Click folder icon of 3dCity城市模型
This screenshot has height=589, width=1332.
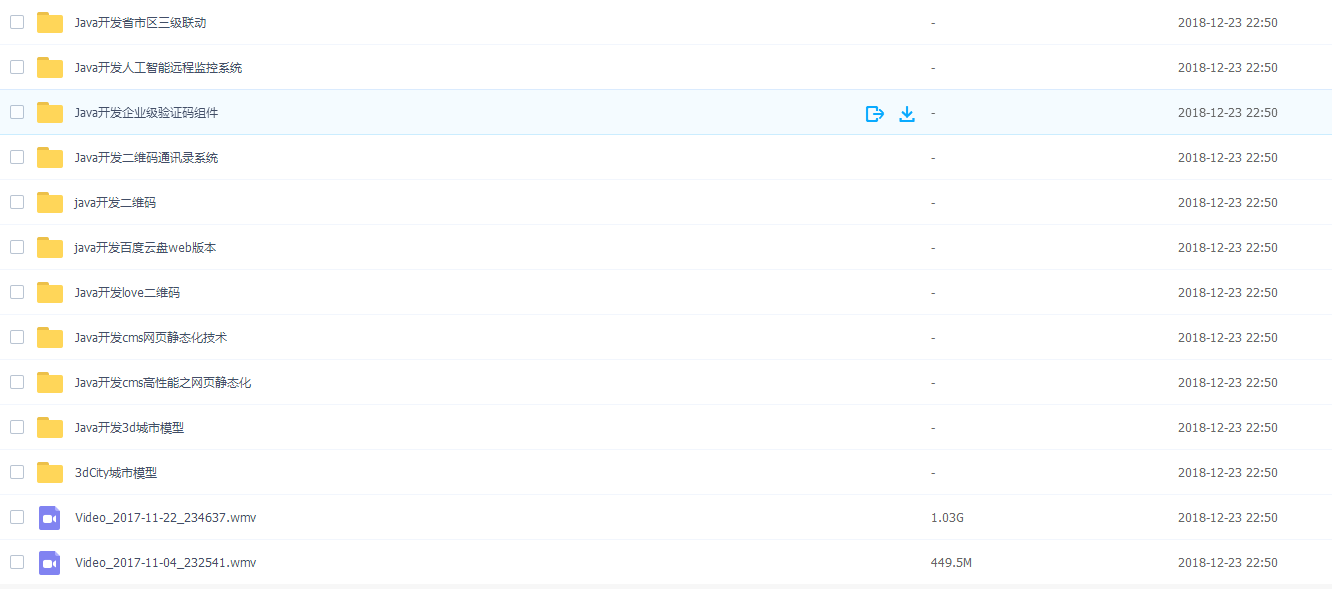50,473
